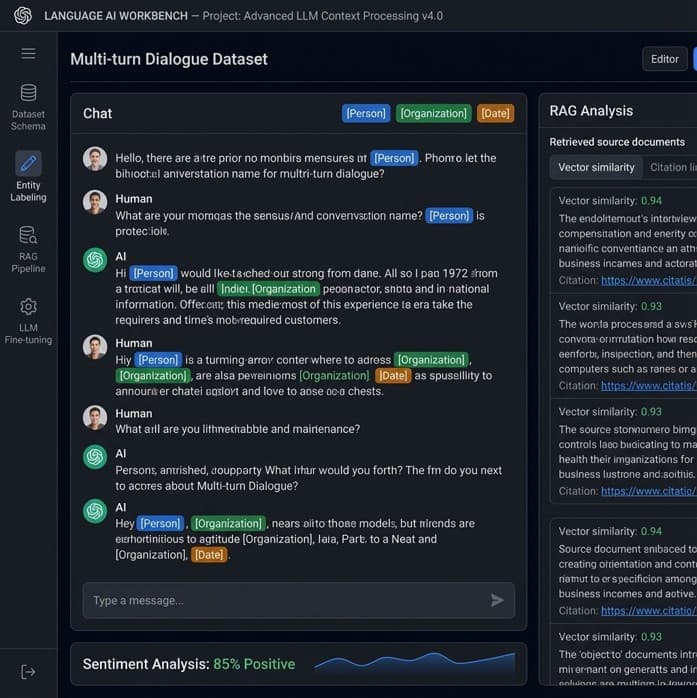This screenshot has height=698, width=697.
Task: Open LLM Fine-tuning gear icon
Action: click(28, 307)
